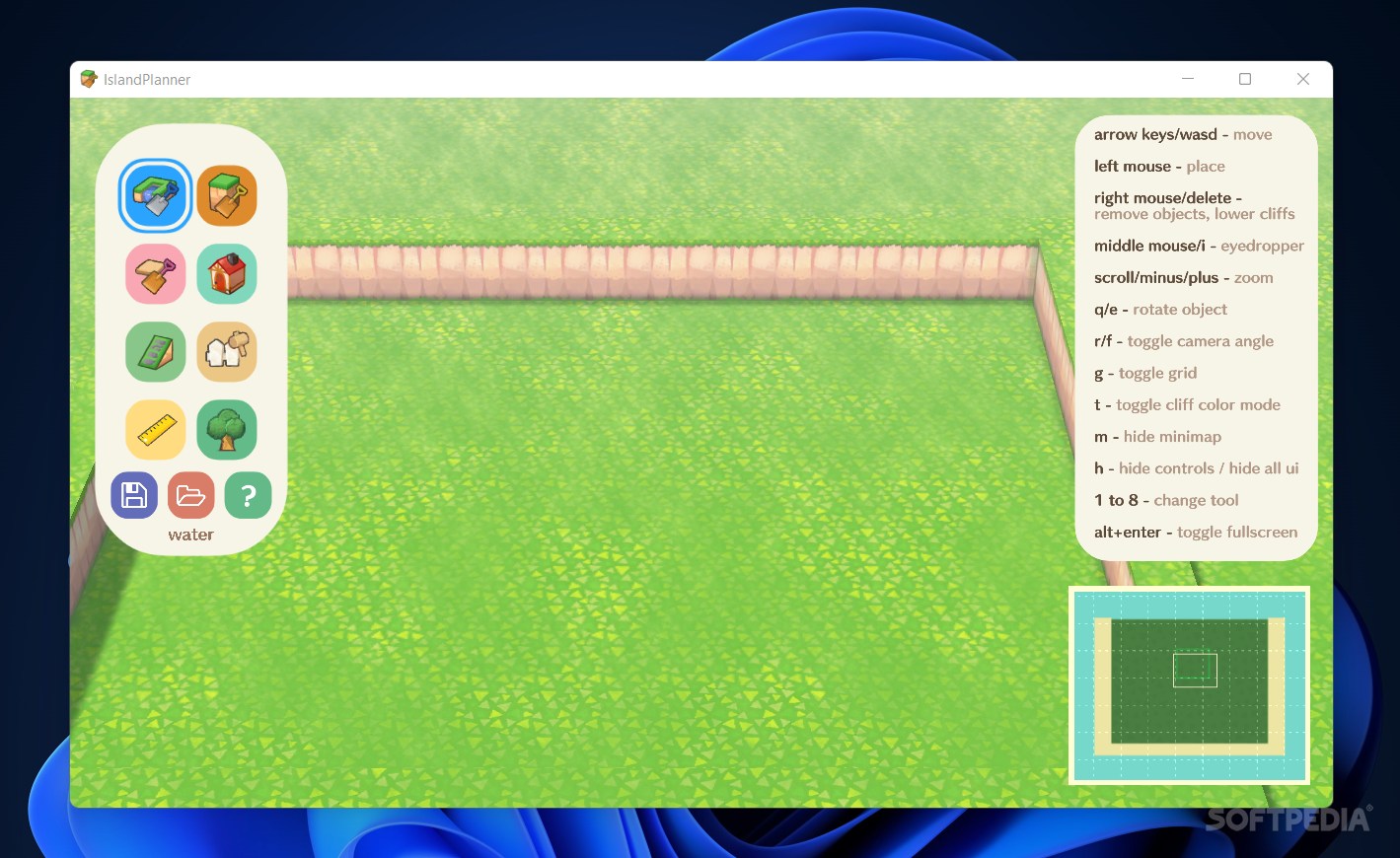Click the 'g - toggle grid' hint

tap(1145, 373)
